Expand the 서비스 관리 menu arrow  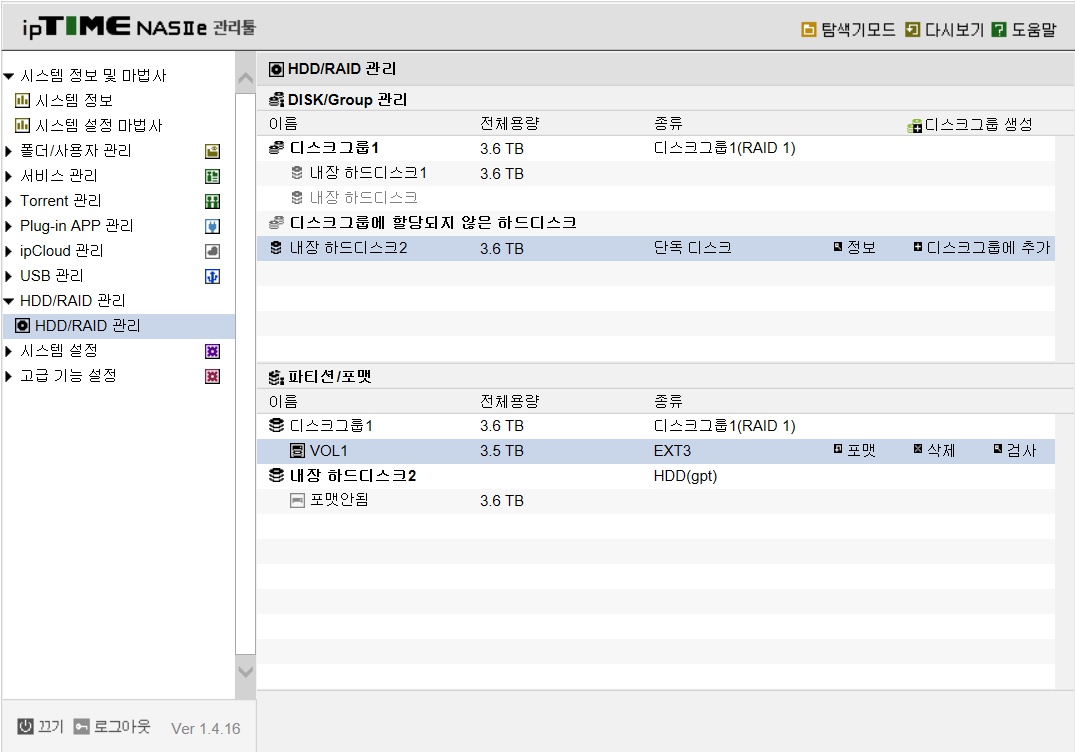click(8, 176)
